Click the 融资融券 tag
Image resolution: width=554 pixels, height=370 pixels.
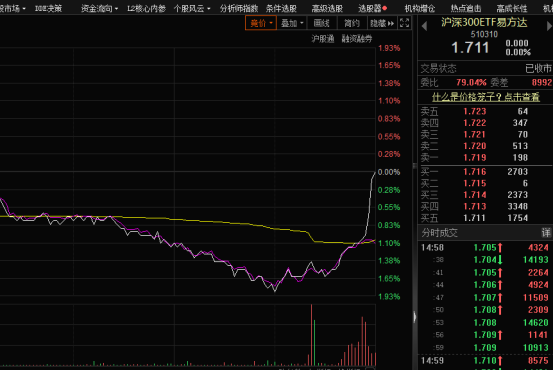(357, 39)
